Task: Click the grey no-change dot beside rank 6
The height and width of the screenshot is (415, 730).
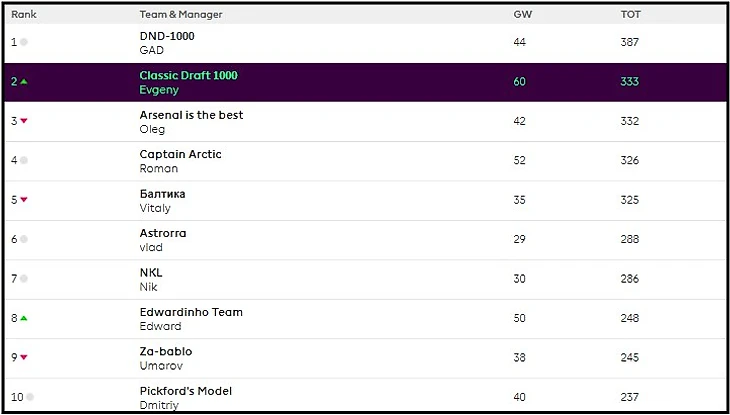Action: tap(24, 239)
